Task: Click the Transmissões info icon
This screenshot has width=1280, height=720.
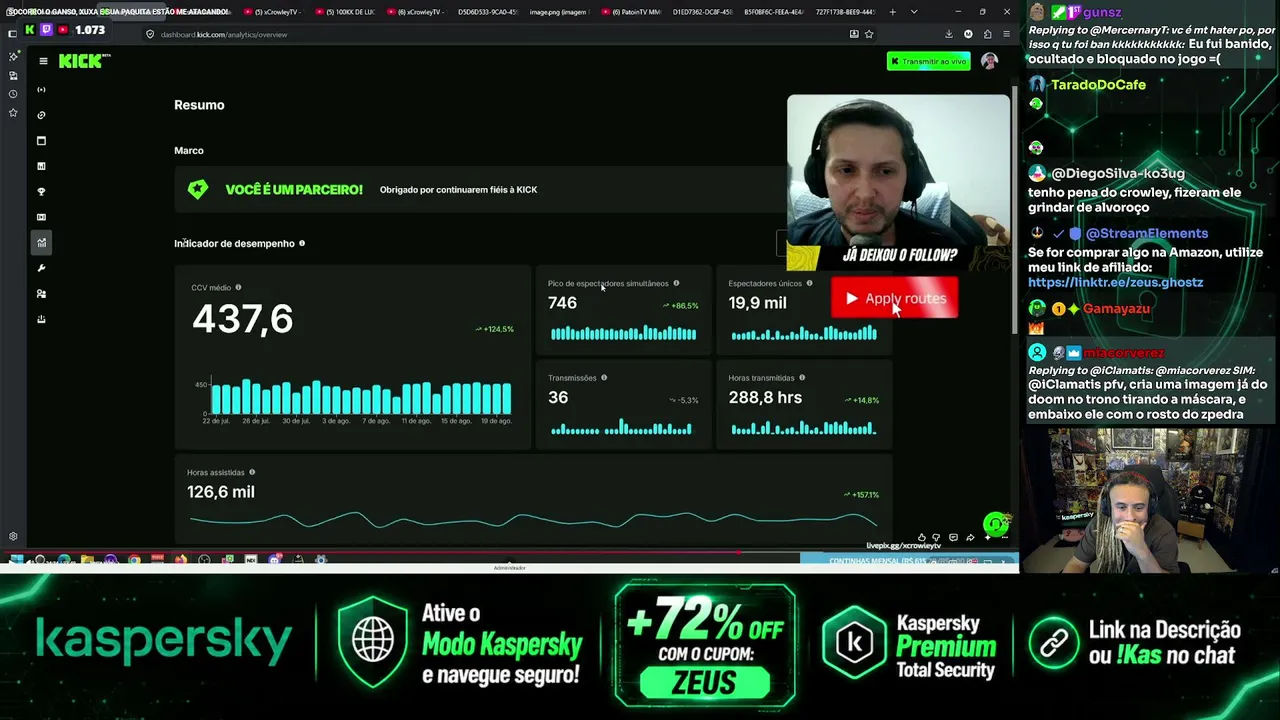Action: tap(604, 378)
